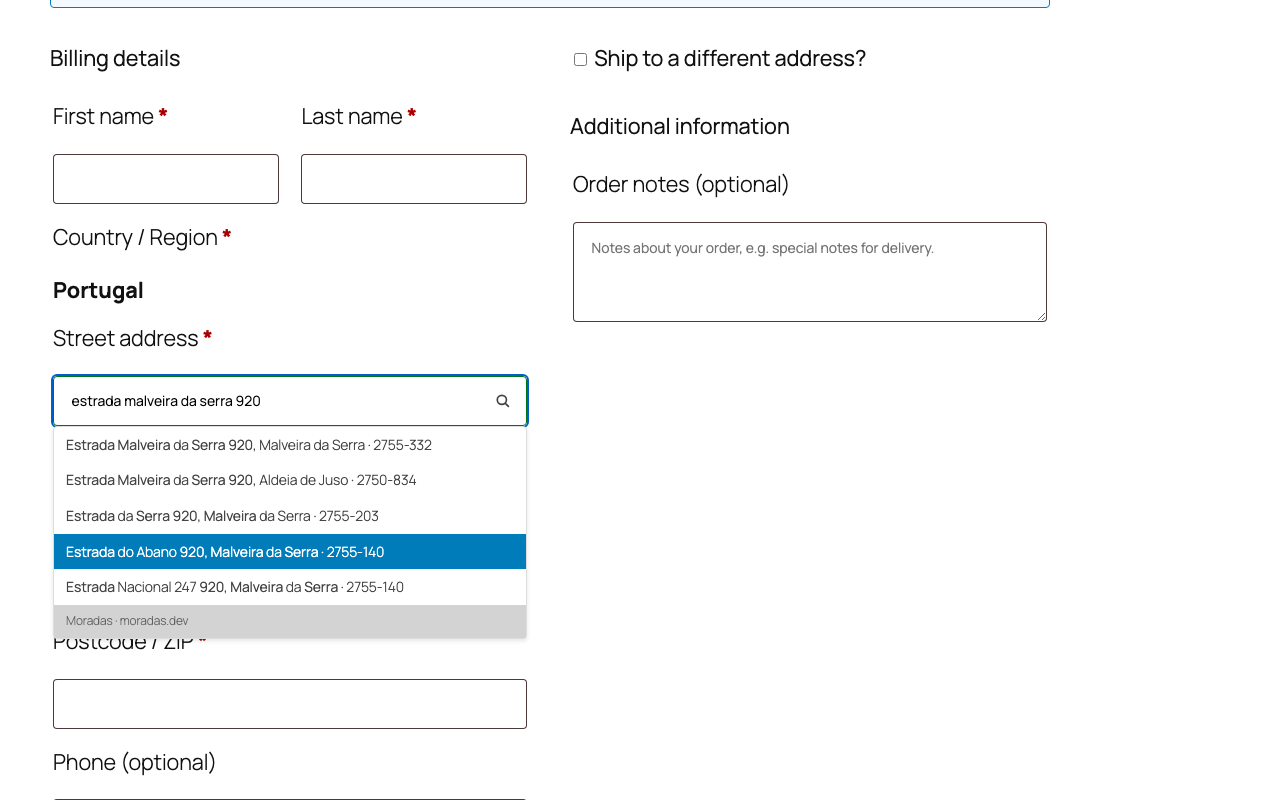The image size is (1280, 800).
Task: Focus the First name input field
Action: [x=166, y=179]
